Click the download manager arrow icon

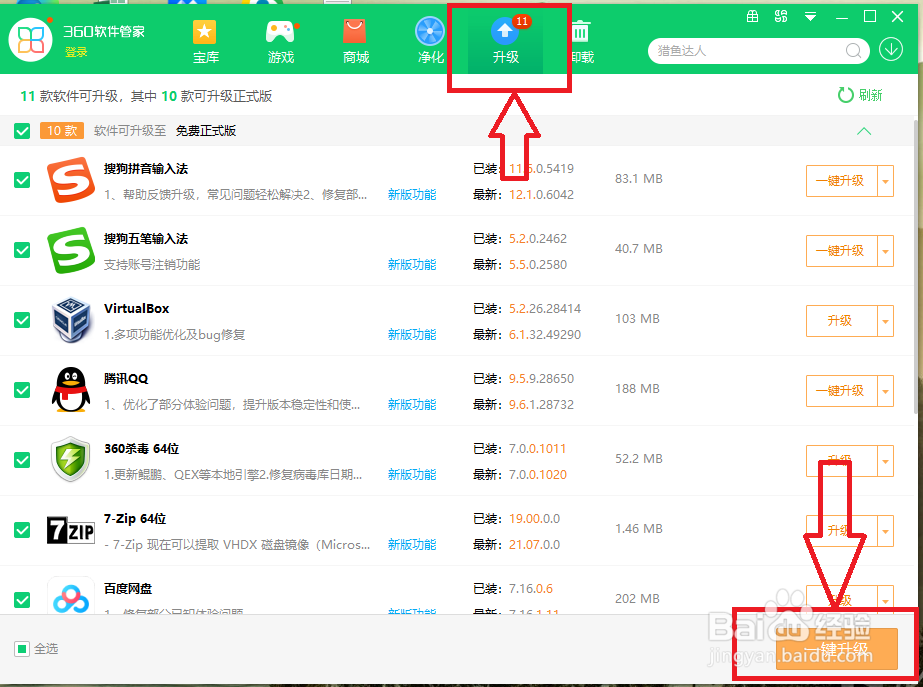tap(891, 49)
